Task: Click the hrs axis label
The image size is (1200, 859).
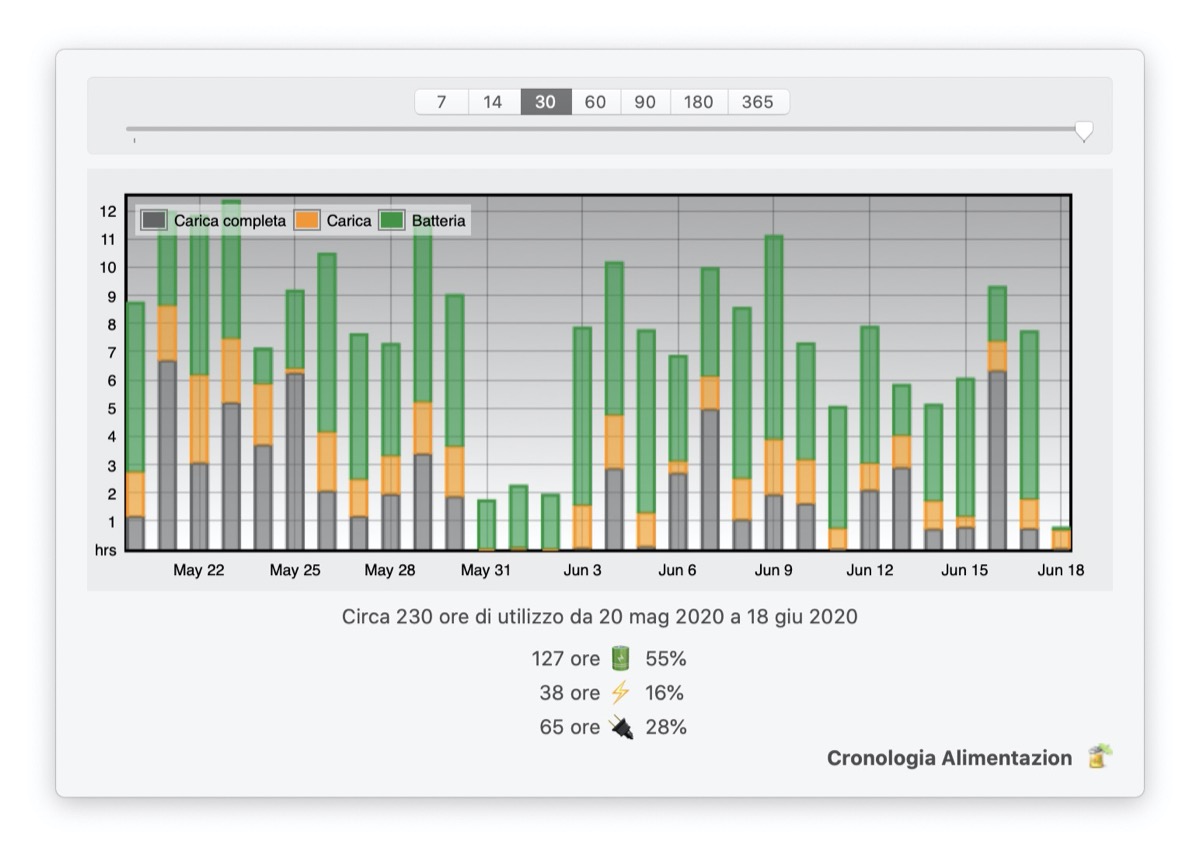Action: (105, 550)
